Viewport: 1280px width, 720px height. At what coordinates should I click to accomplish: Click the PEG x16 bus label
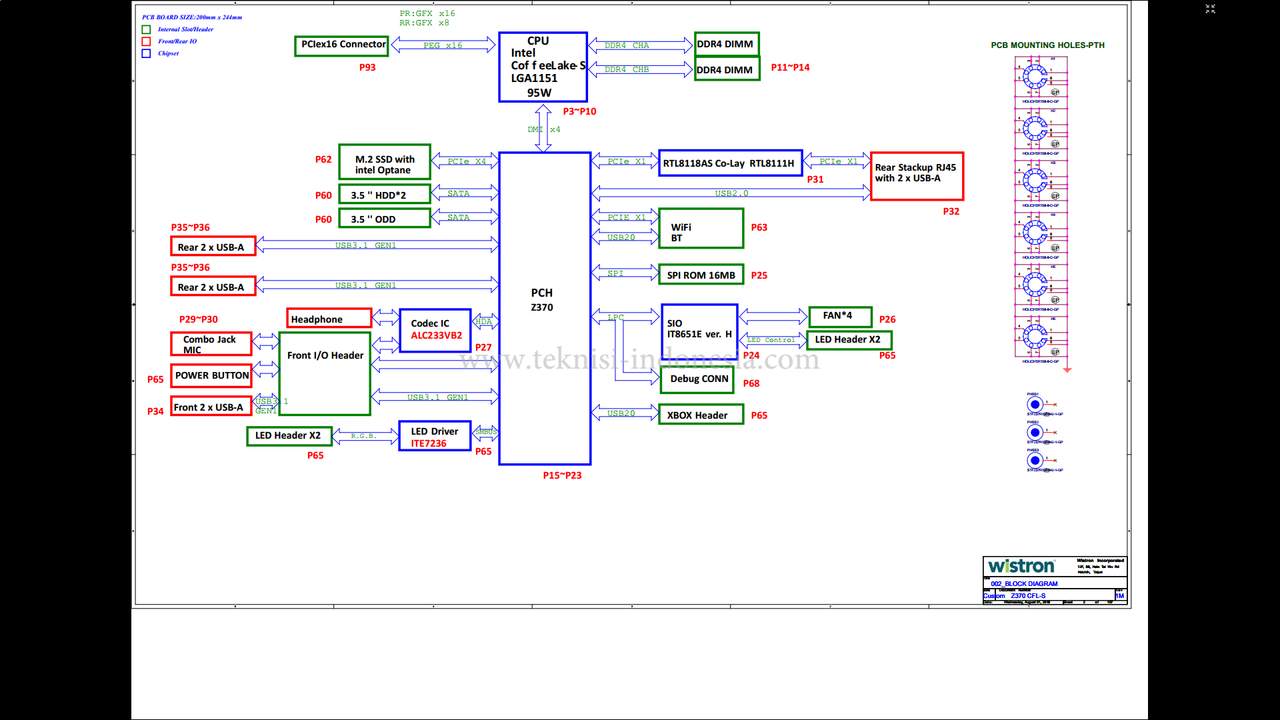pos(443,46)
